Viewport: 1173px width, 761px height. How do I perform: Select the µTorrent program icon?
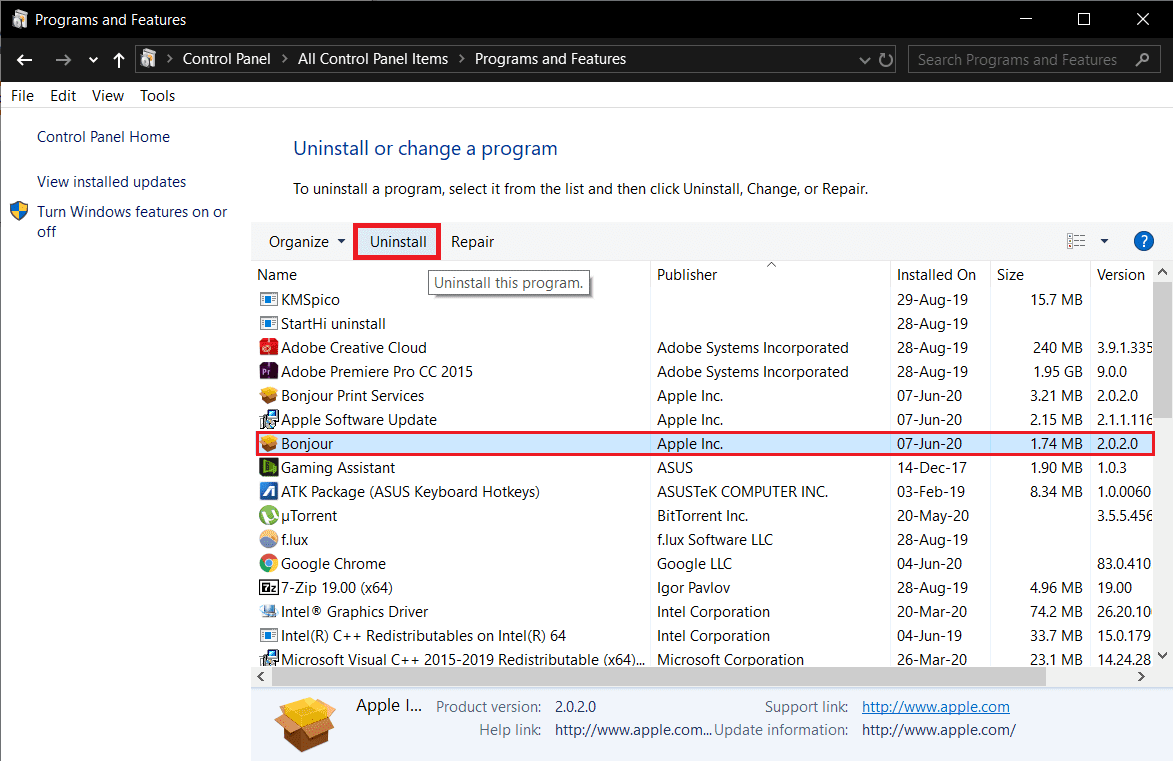pyautogui.click(x=268, y=516)
